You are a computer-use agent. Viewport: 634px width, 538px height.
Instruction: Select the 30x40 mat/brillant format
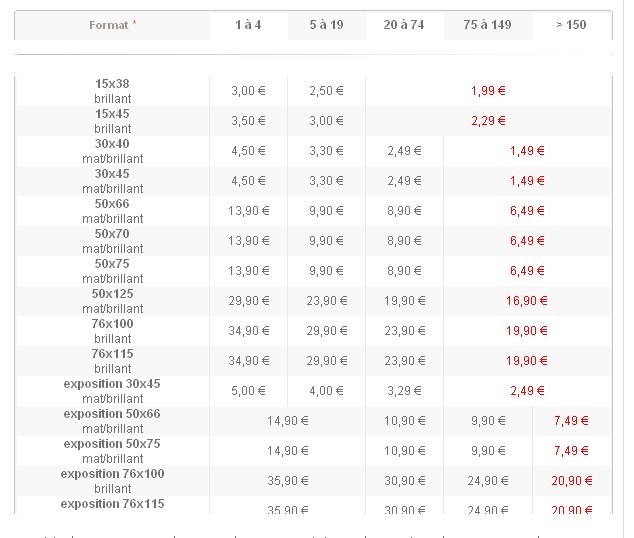pyautogui.click(x=112, y=151)
